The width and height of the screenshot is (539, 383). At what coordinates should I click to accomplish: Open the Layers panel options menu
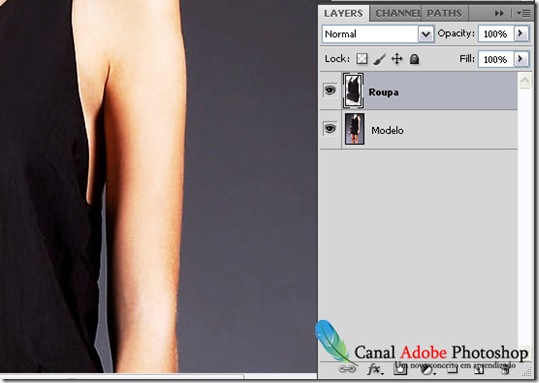524,13
